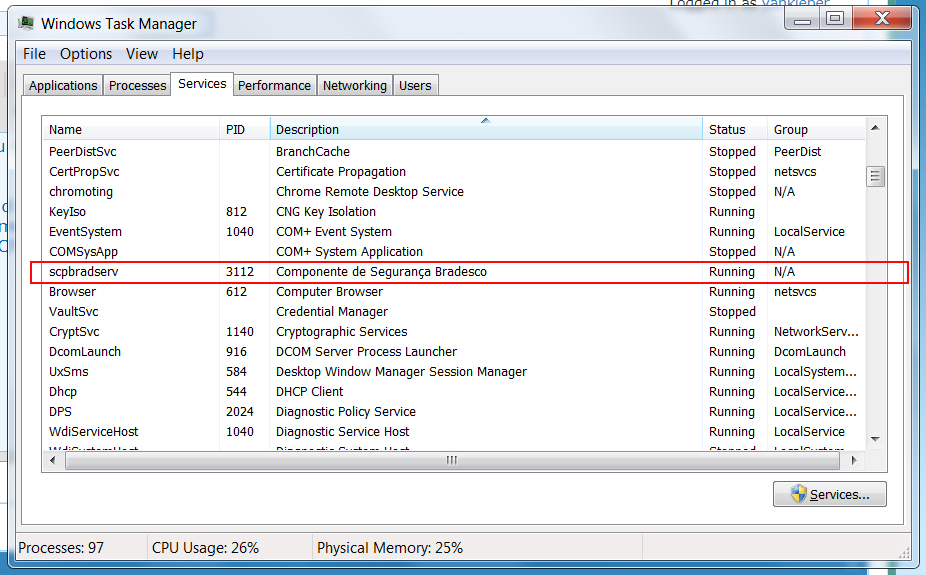The height and width of the screenshot is (575, 926).
Task: Open the Options menu
Action: (x=86, y=54)
